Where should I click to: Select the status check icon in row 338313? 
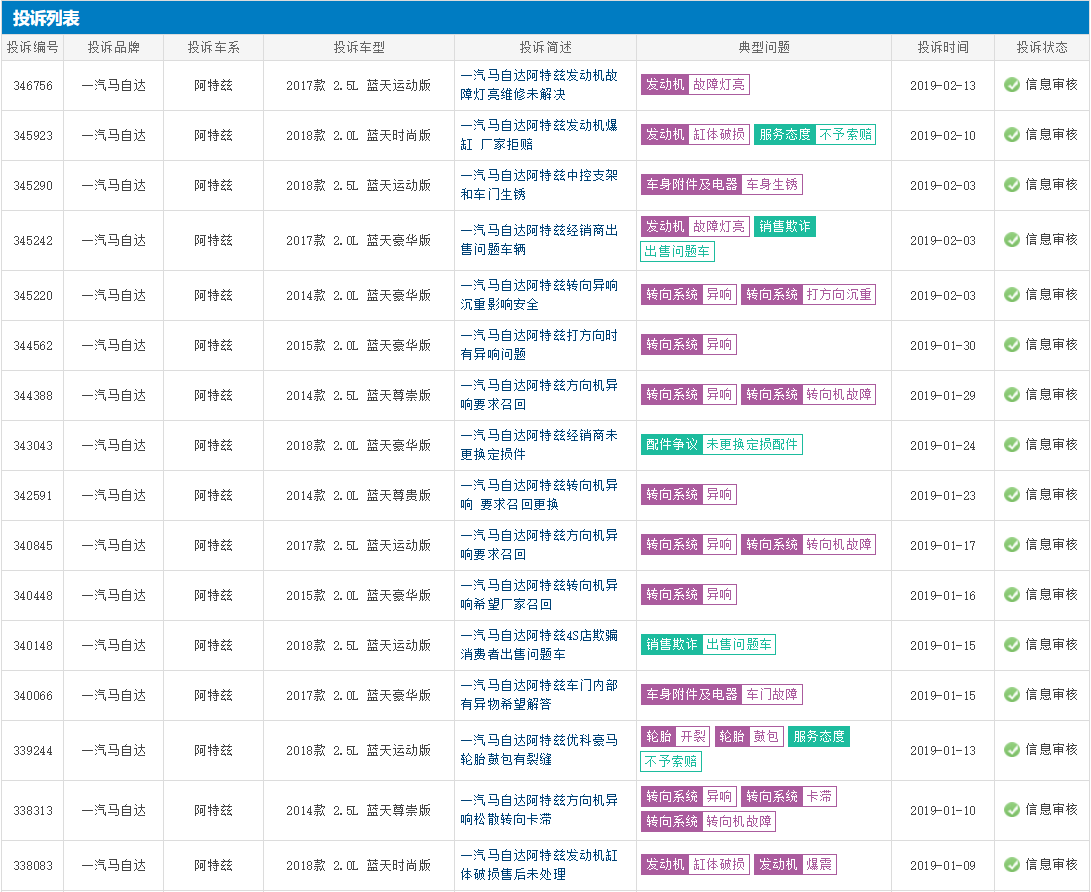1012,811
